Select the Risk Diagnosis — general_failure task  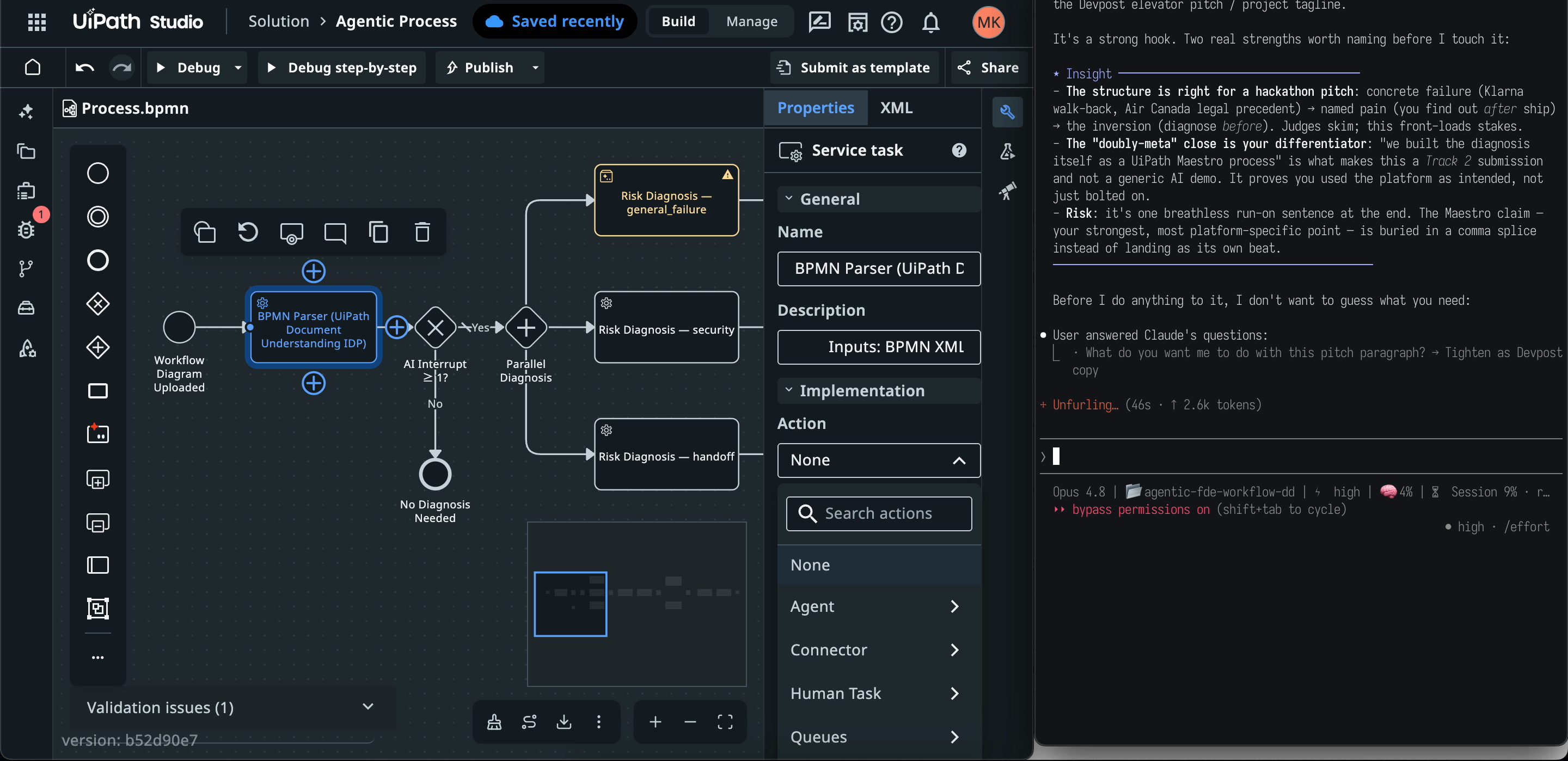(666, 200)
